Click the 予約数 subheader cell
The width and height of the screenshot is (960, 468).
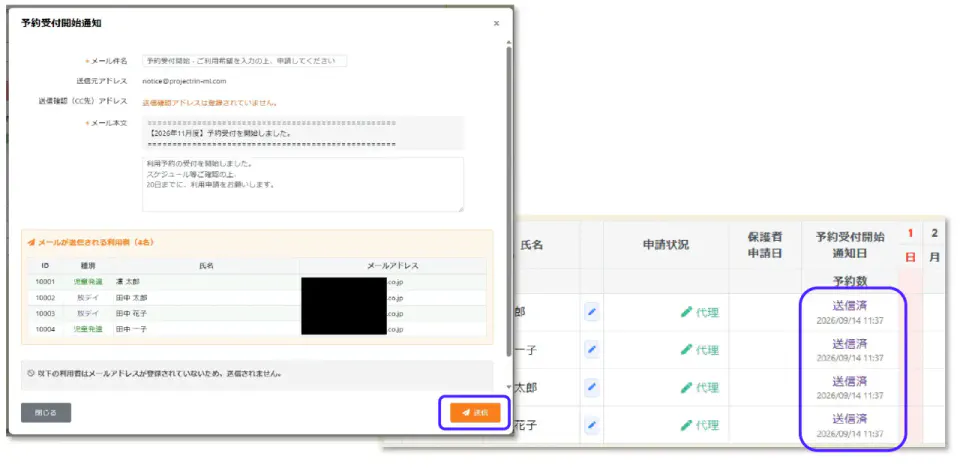[x=850, y=281]
